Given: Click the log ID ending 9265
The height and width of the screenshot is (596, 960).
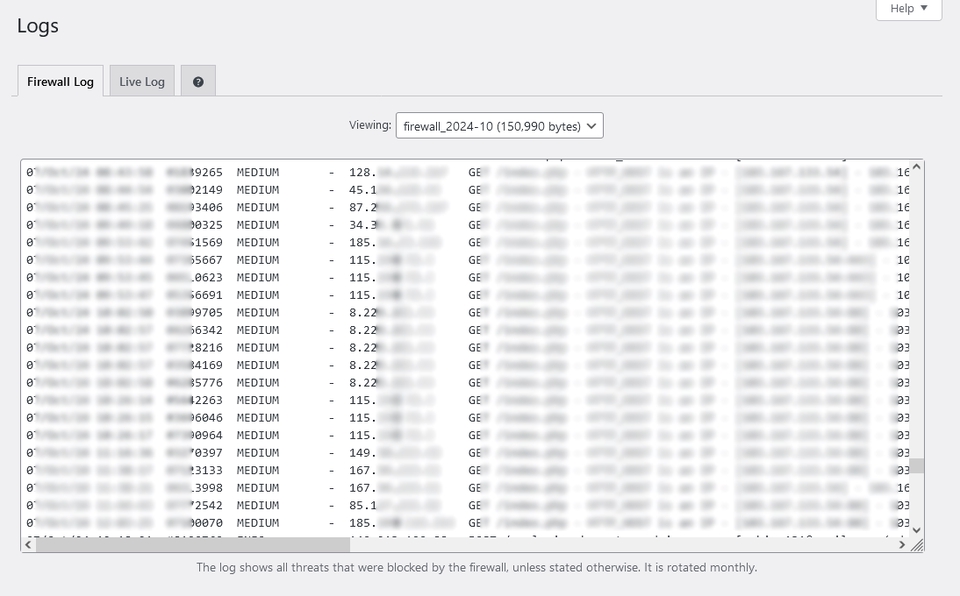Looking at the screenshot, I should point(195,173).
